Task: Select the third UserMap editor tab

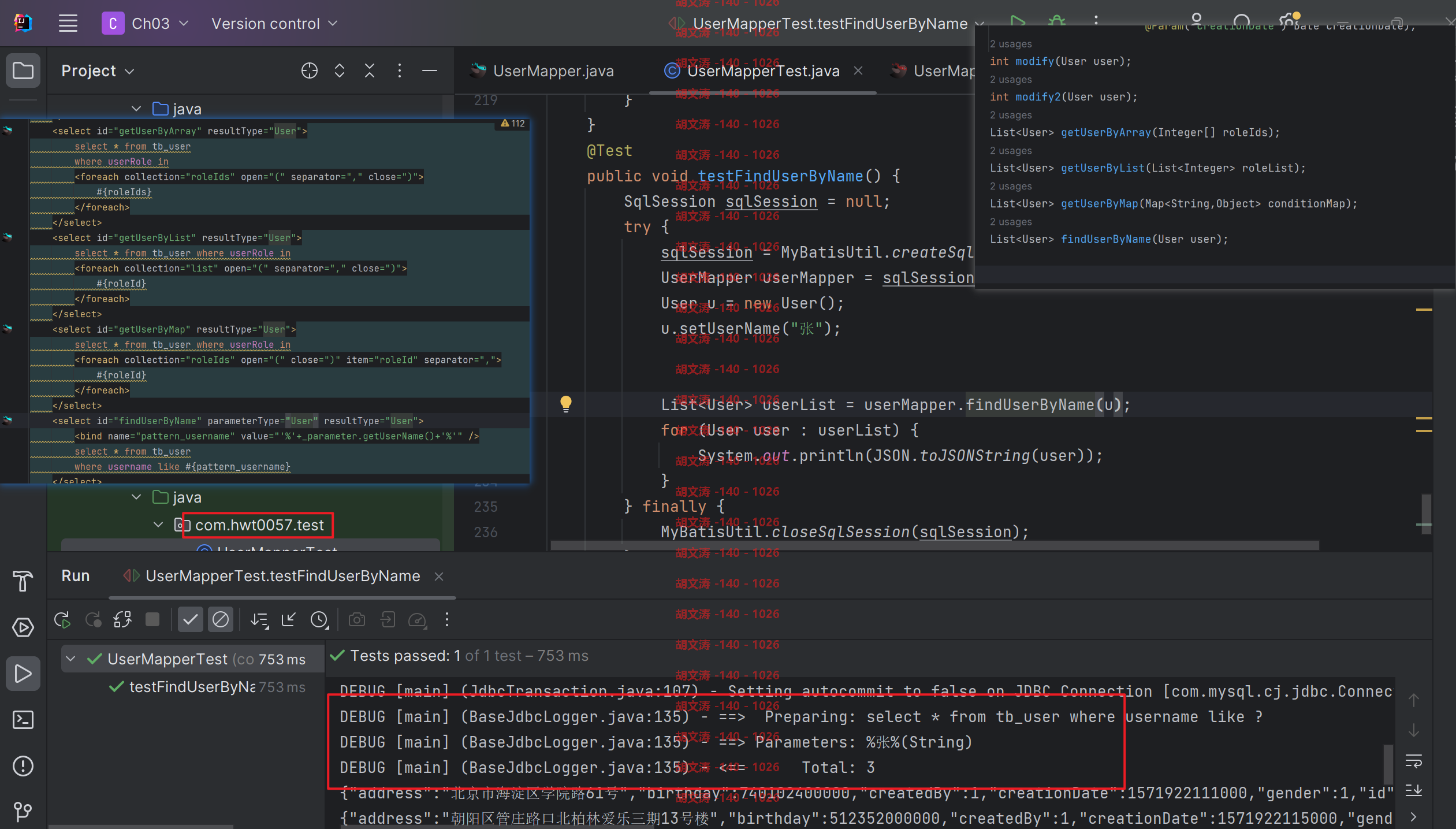Action: tap(931, 71)
